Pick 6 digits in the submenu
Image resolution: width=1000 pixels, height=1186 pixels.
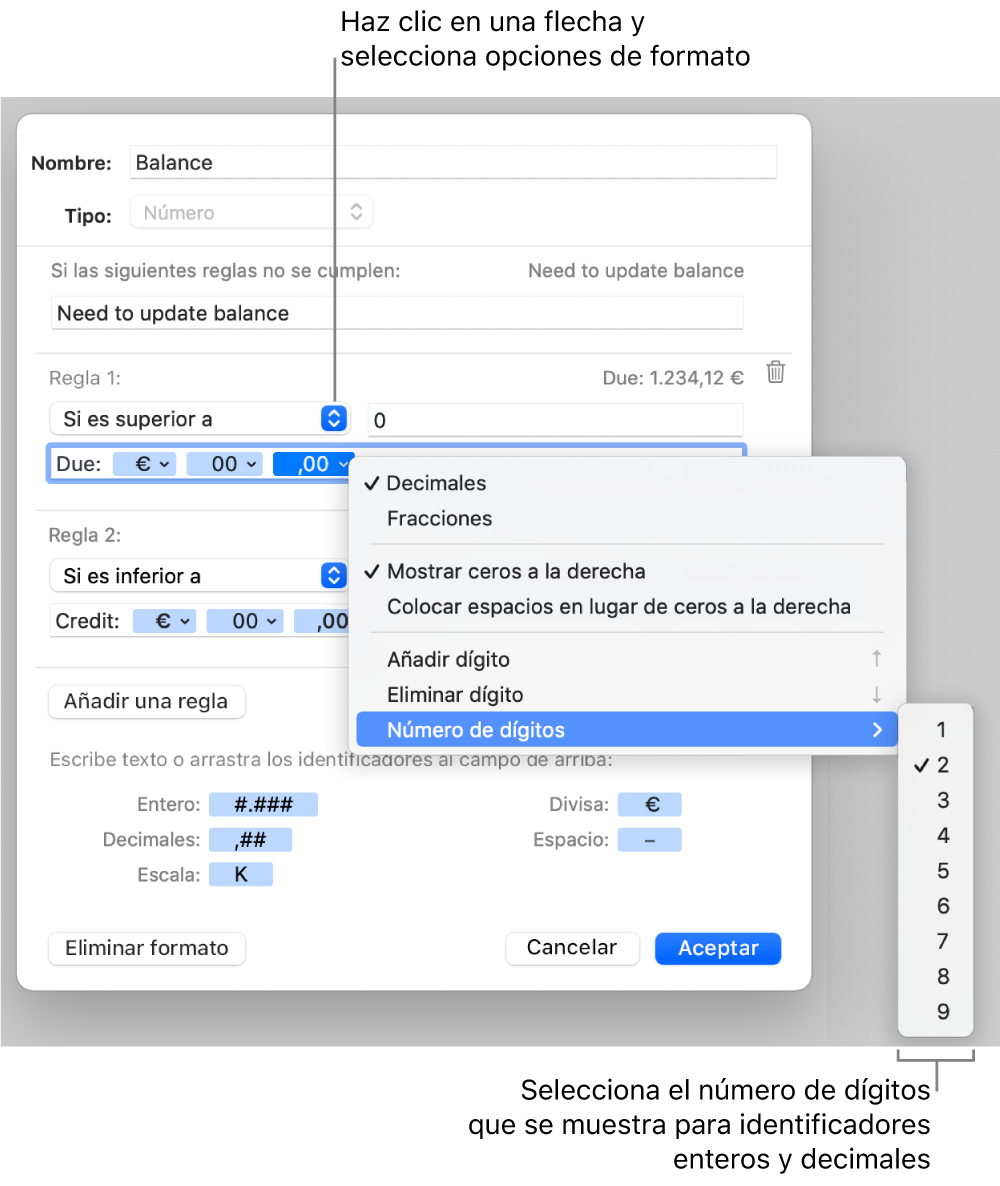(935, 905)
